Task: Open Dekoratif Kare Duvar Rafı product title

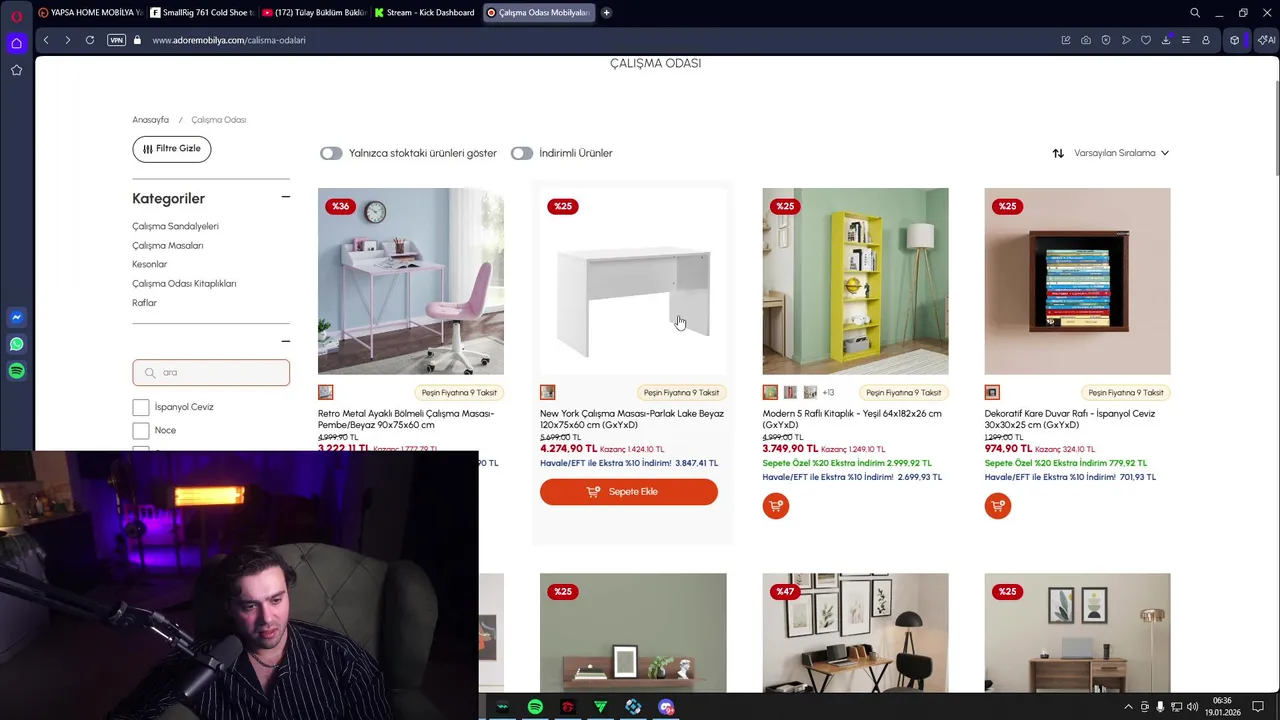Action: pyautogui.click(x=1070, y=419)
